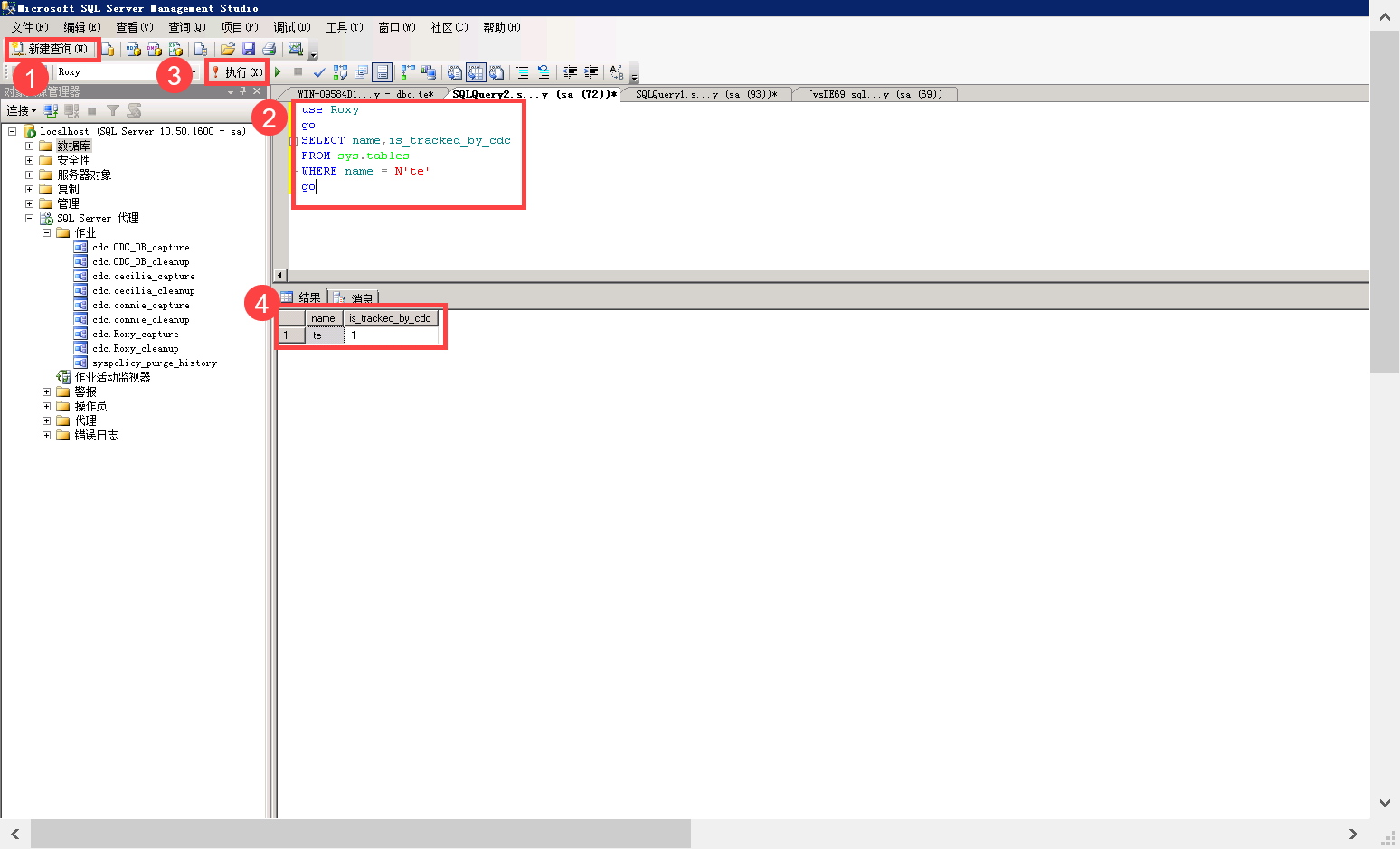Viewport: 1400px width, 849px height.
Task: Toggle Results to File mode
Action: coord(497,72)
